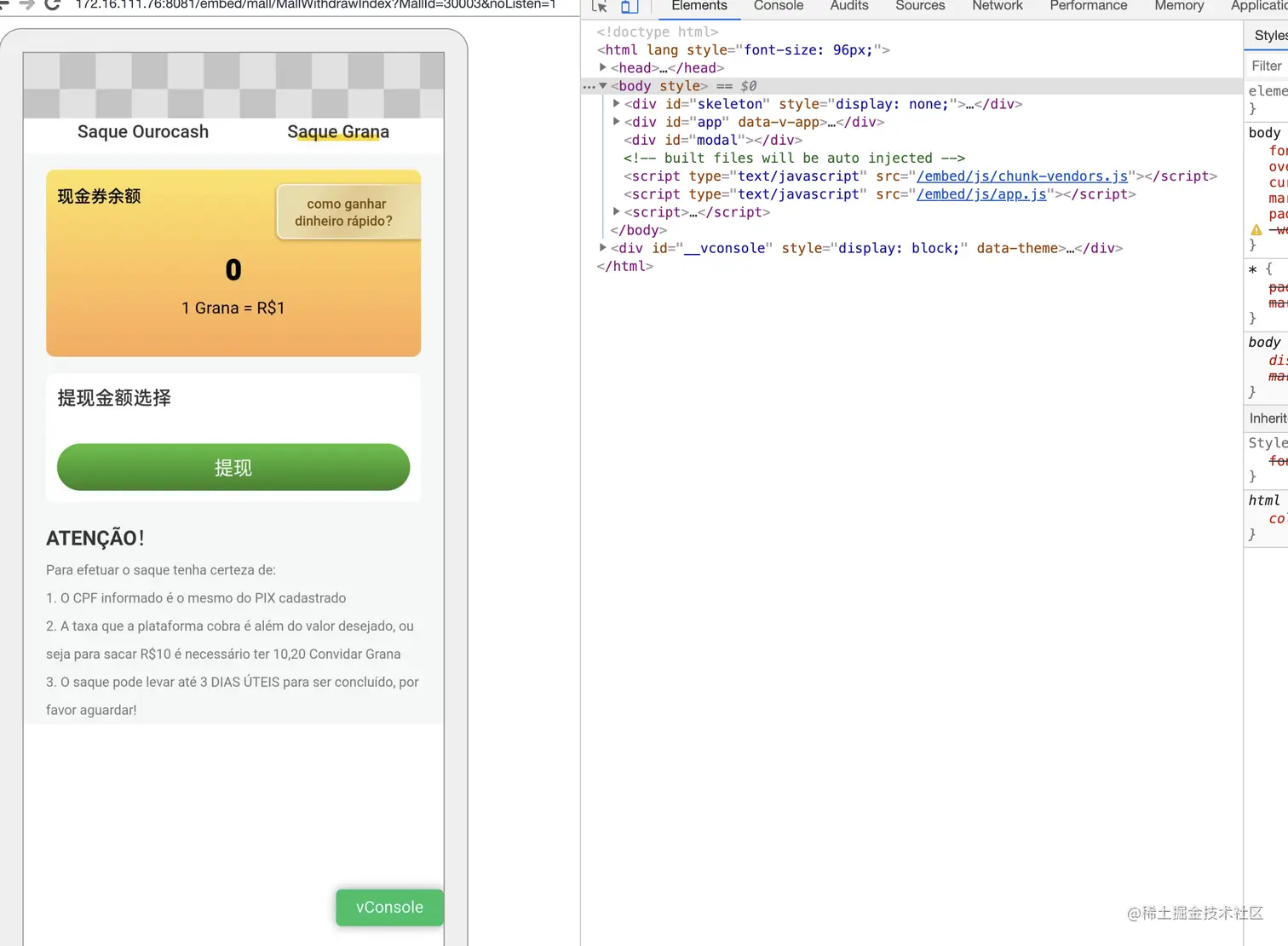Image resolution: width=1288 pixels, height=946 pixels.
Task: Open the app.js source link
Action: tap(981, 193)
